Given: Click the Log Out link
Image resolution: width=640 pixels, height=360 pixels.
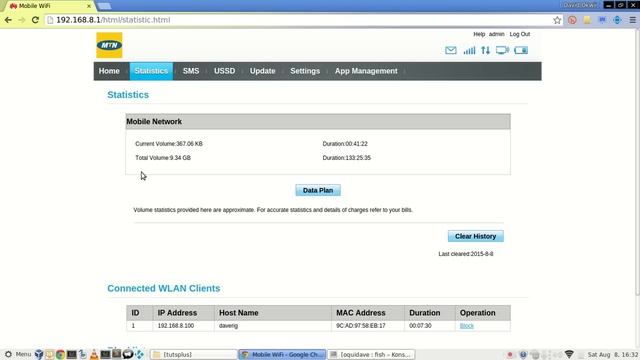Looking at the screenshot, I should coord(520,34).
